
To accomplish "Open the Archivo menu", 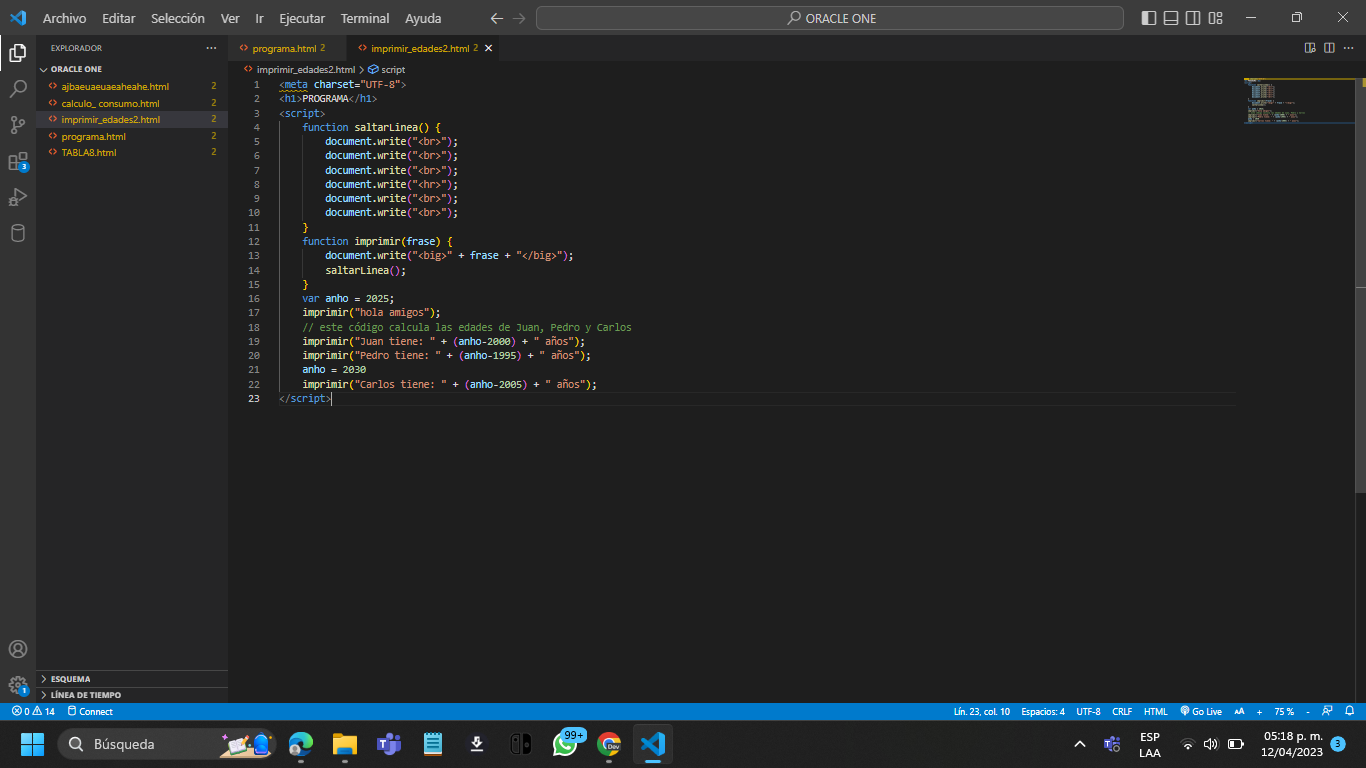I will pyautogui.click(x=64, y=18).
